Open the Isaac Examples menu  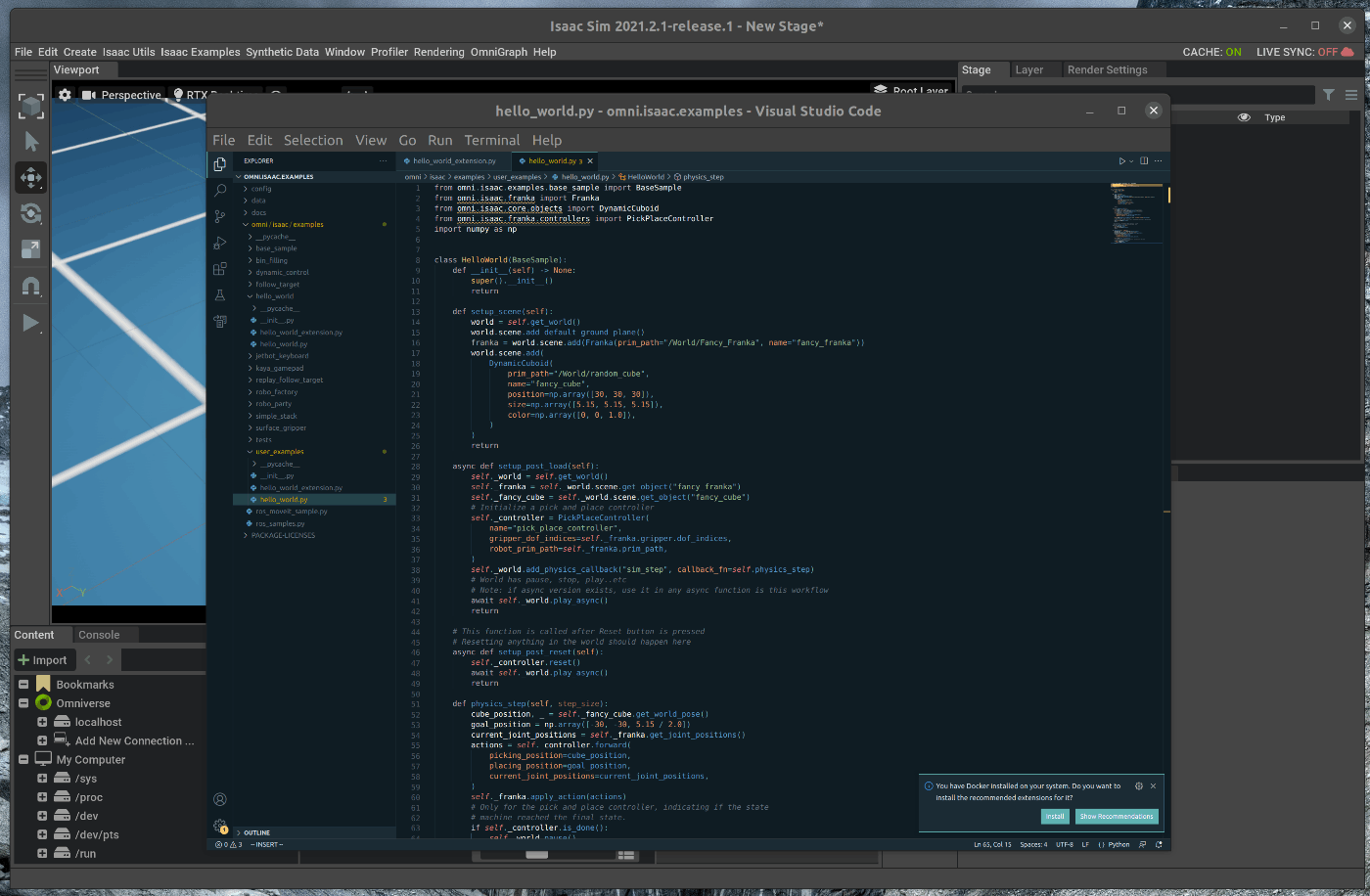click(201, 52)
